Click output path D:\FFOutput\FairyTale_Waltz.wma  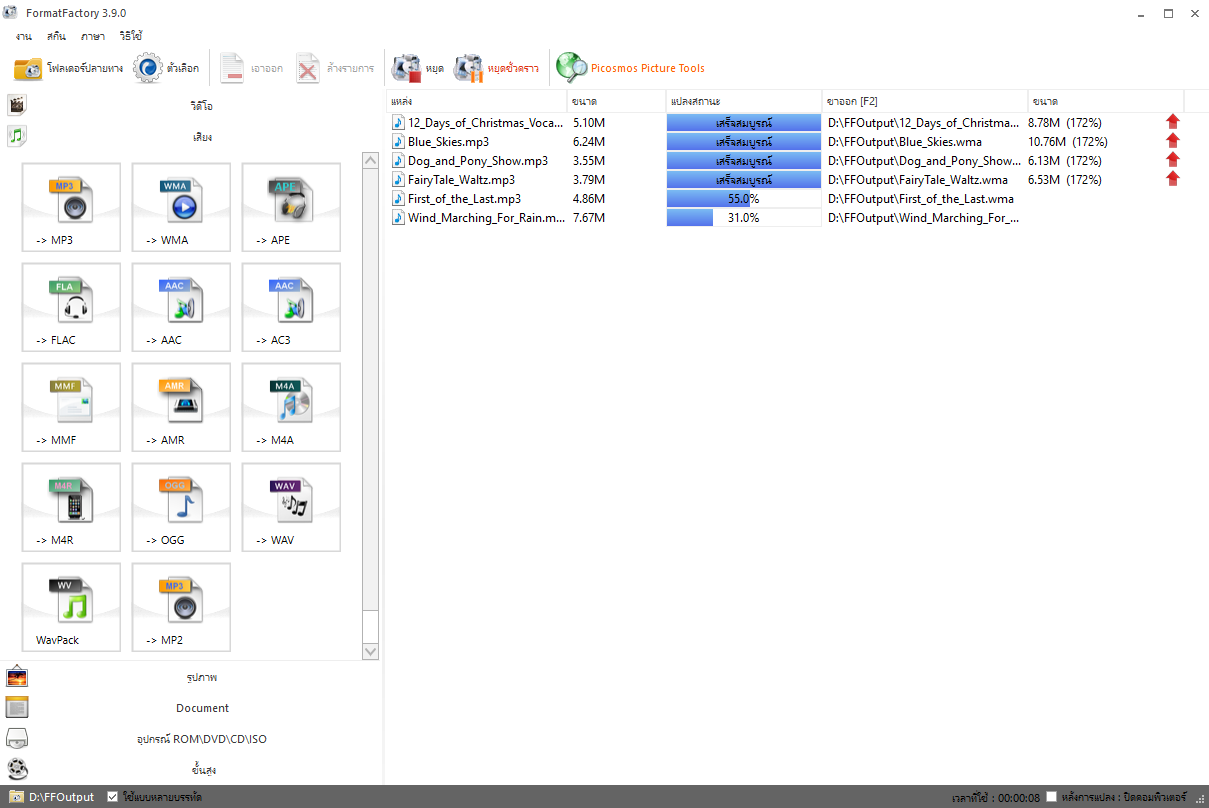918,180
